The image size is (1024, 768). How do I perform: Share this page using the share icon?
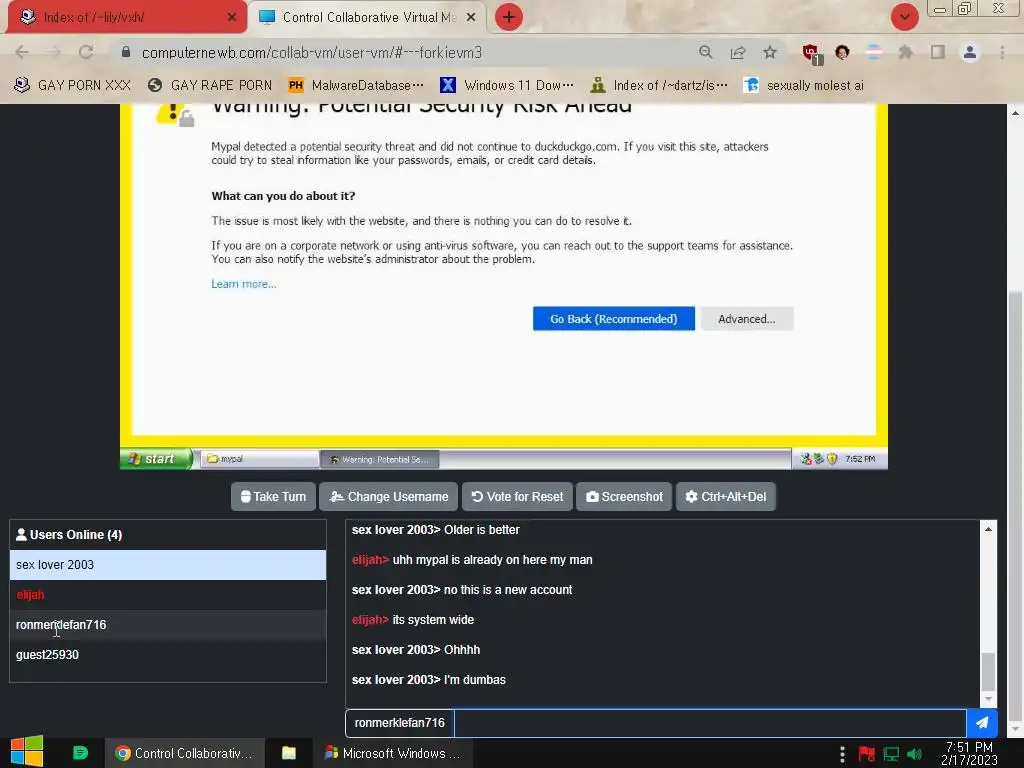coord(738,52)
